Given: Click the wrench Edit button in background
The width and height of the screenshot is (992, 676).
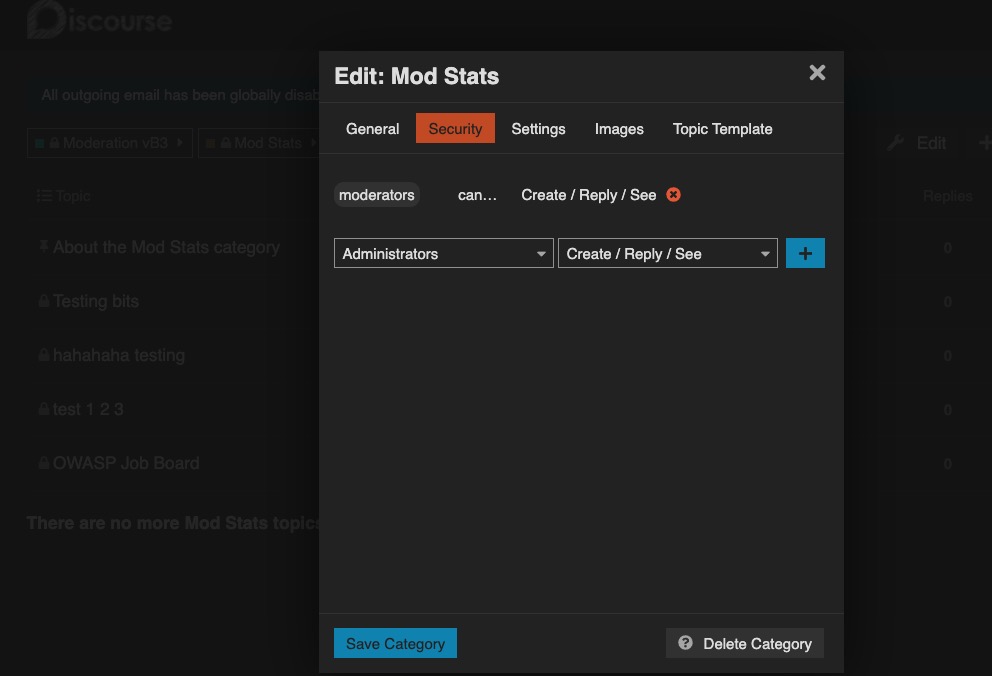Looking at the screenshot, I should pos(917,143).
